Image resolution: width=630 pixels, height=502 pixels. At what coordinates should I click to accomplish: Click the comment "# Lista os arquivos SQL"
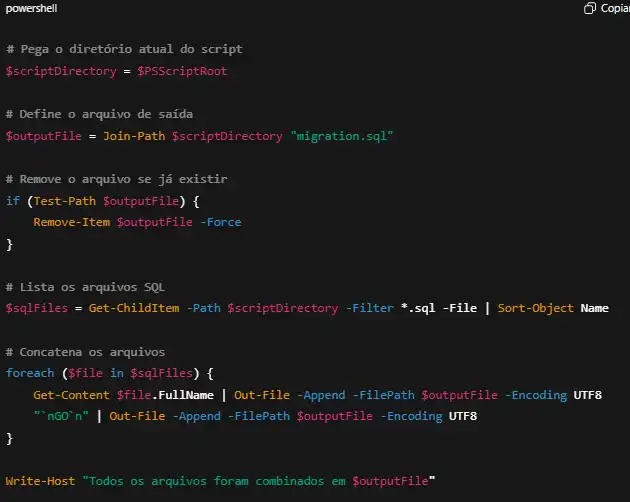86,287
